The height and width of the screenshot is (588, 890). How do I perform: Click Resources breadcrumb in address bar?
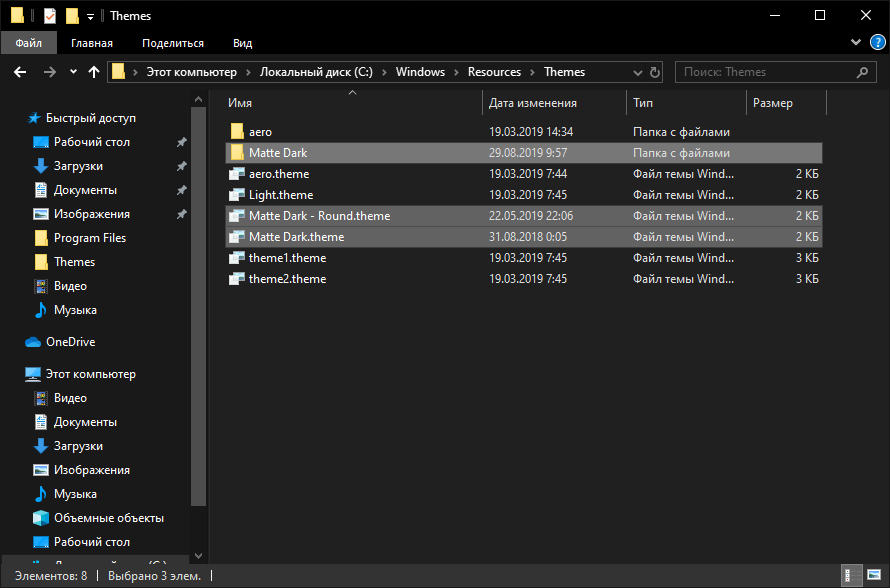pyautogui.click(x=494, y=72)
